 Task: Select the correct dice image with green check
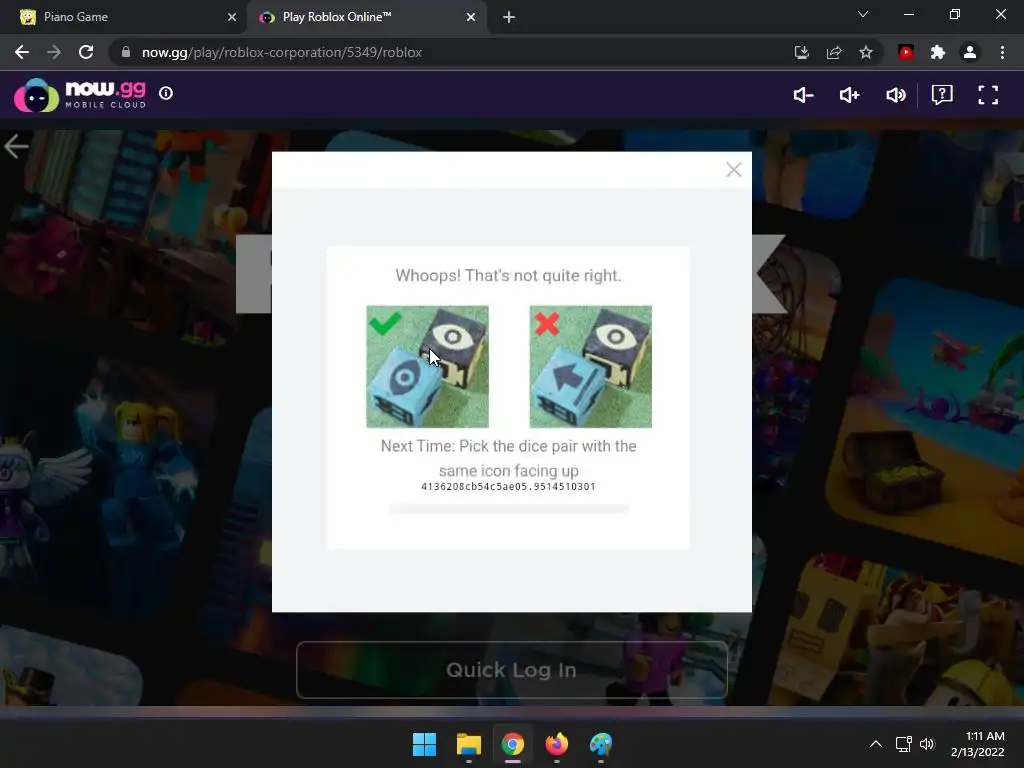tap(427, 366)
